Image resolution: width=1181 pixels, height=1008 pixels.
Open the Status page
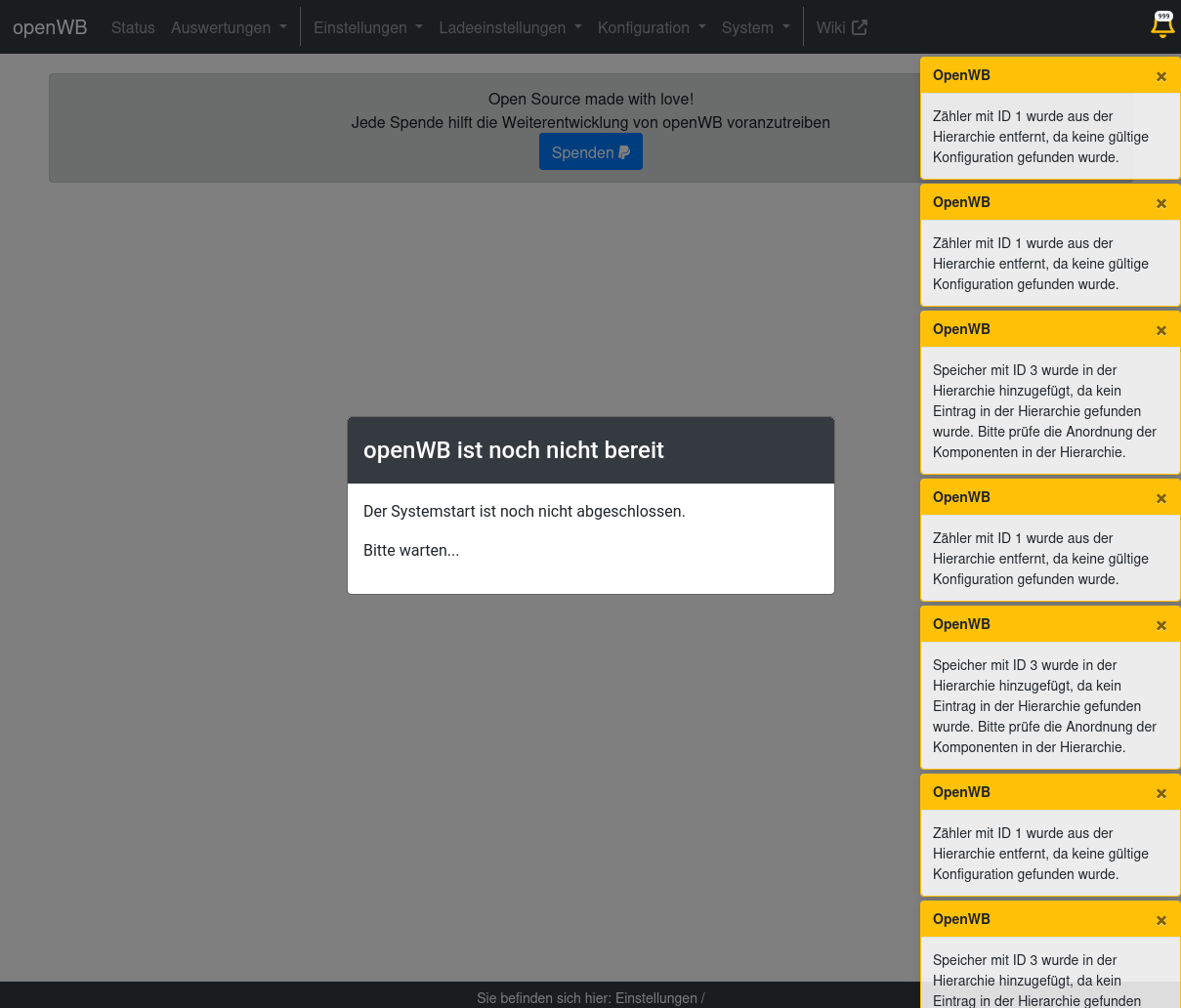[133, 27]
